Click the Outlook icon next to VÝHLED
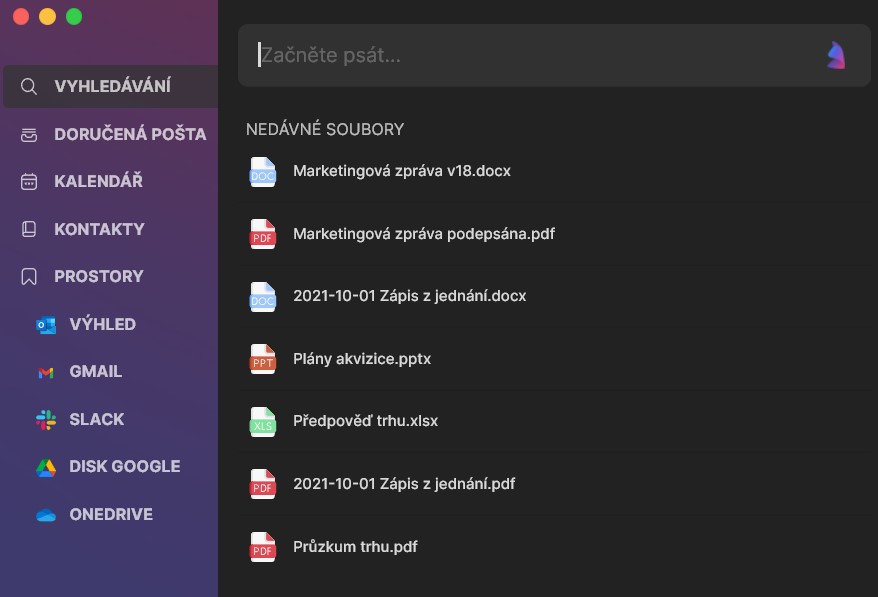Viewport: 878px width, 597px height. coord(45,325)
